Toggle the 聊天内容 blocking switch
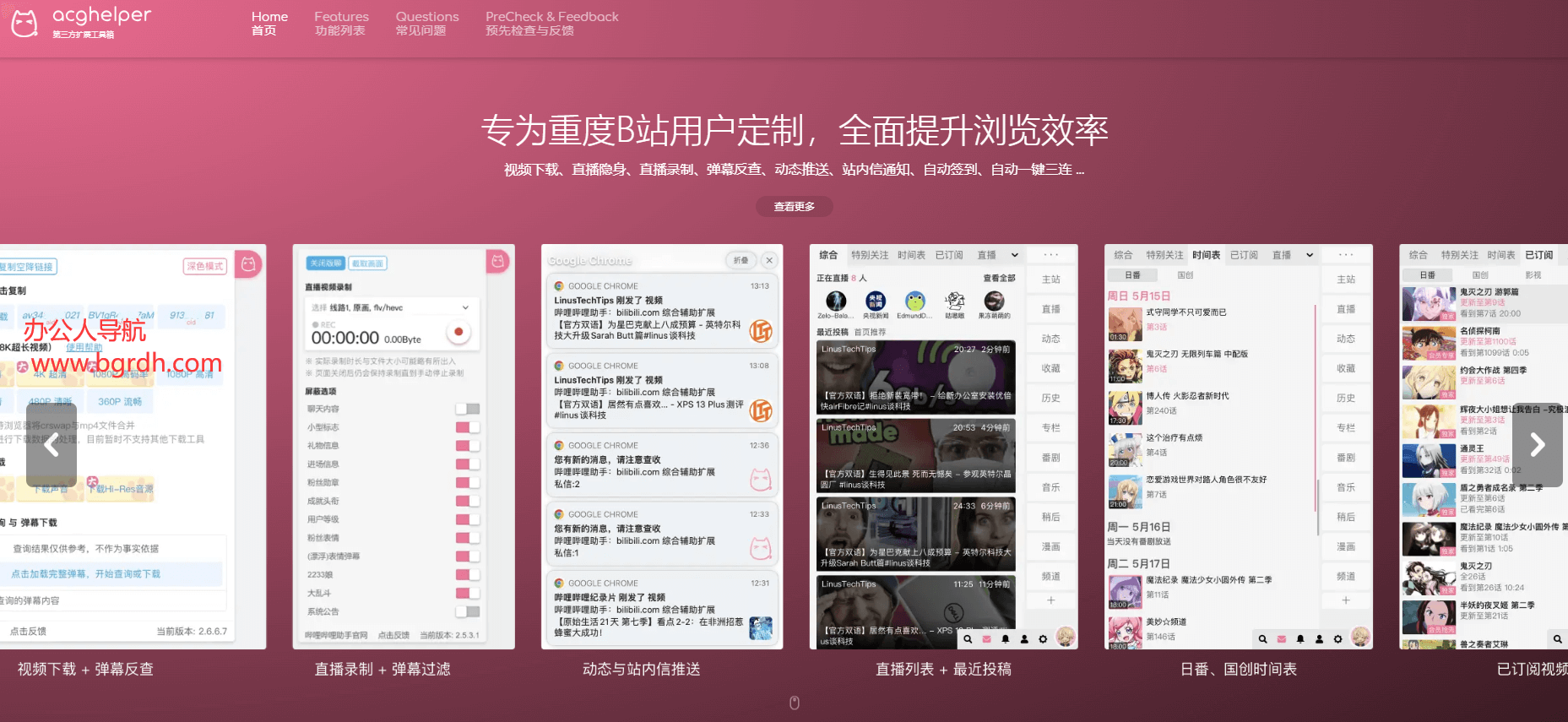Viewport: 1568px width, 722px height. 467,409
